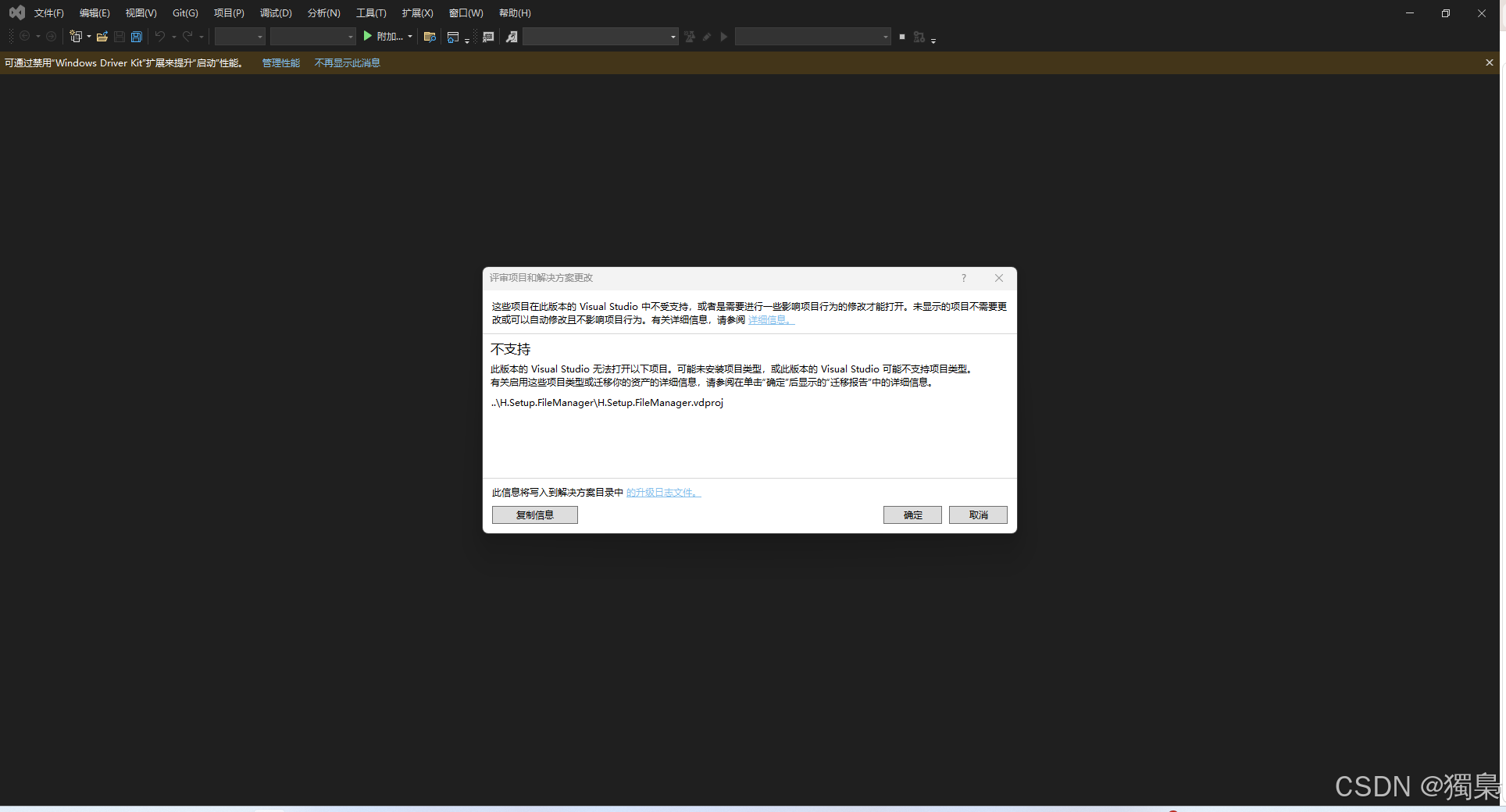Click the navigate backward arrow icon
The width and height of the screenshot is (1506, 812).
[x=25, y=37]
